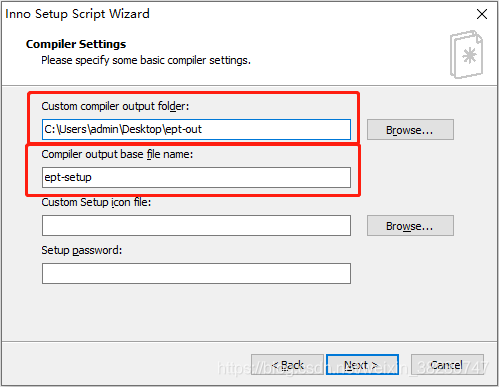Screen dimensions: 499x387
Task: Click the 'Compiler Settings' heading
Action: coord(76,44)
